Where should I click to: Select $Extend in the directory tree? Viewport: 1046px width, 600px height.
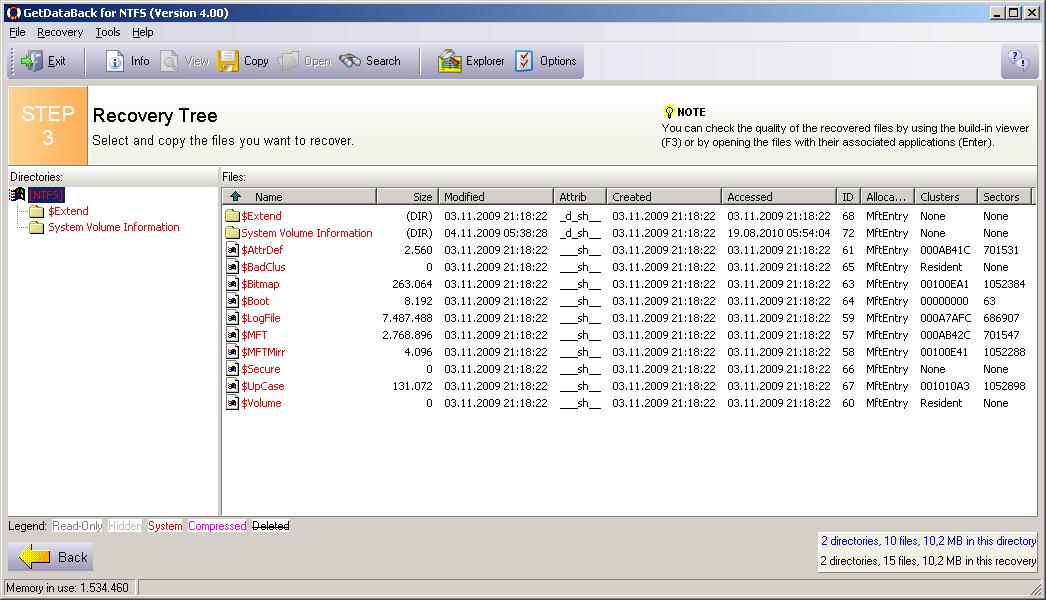(x=68, y=211)
